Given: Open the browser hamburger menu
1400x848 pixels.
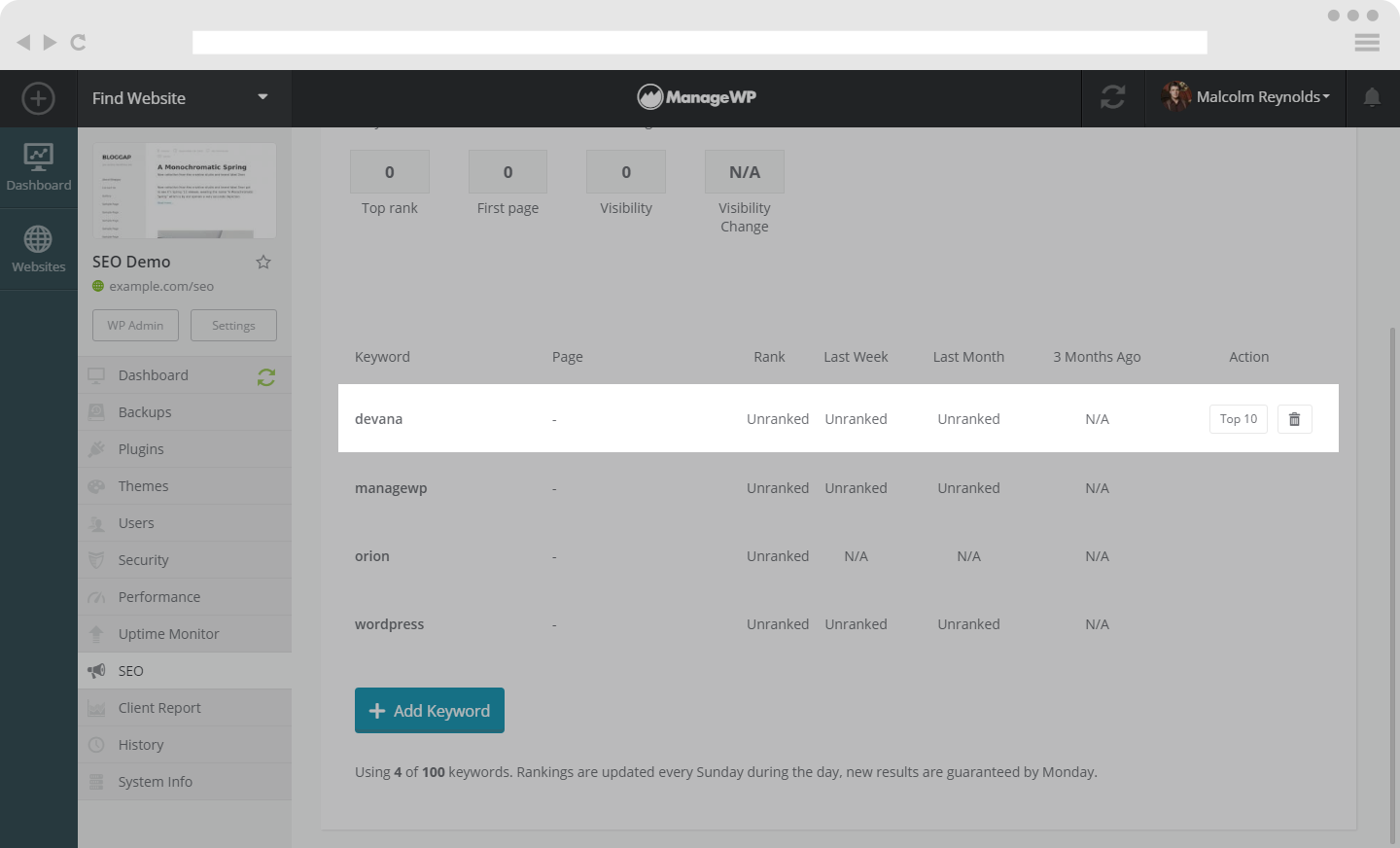Looking at the screenshot, I should point(1367,43).
